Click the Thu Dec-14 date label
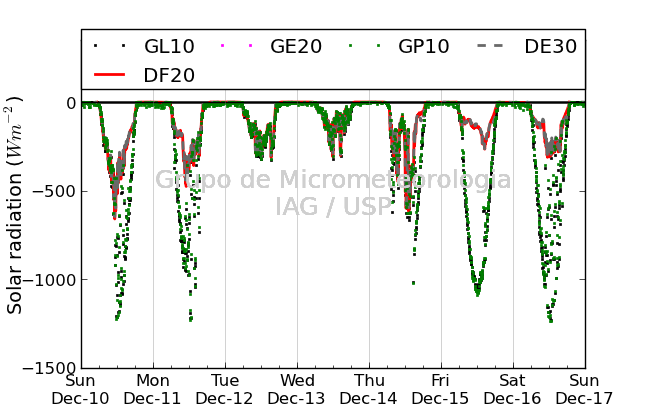This screenshot has height=409, width=650. 369,390
